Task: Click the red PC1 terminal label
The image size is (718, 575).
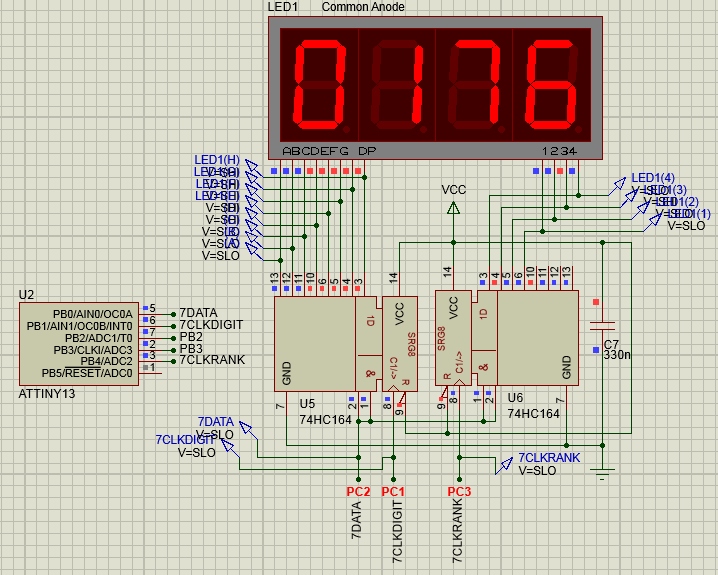Action: coord(393,492)
